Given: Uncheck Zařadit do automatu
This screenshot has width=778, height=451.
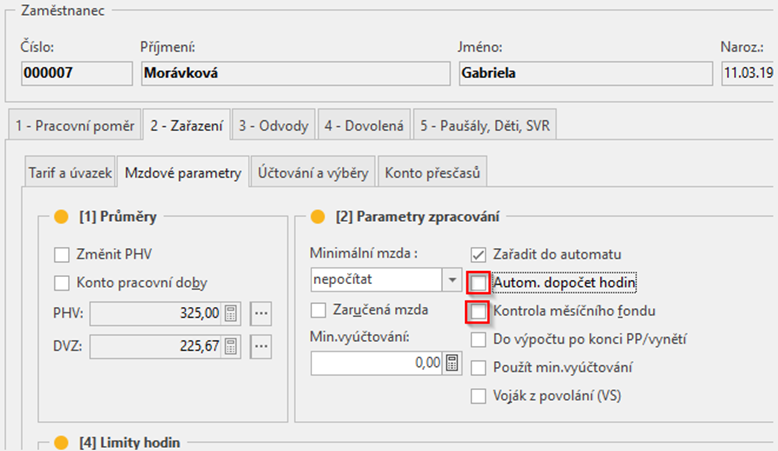Looking at the screenshot, I should pyautogui.click(x=480, y=254).
